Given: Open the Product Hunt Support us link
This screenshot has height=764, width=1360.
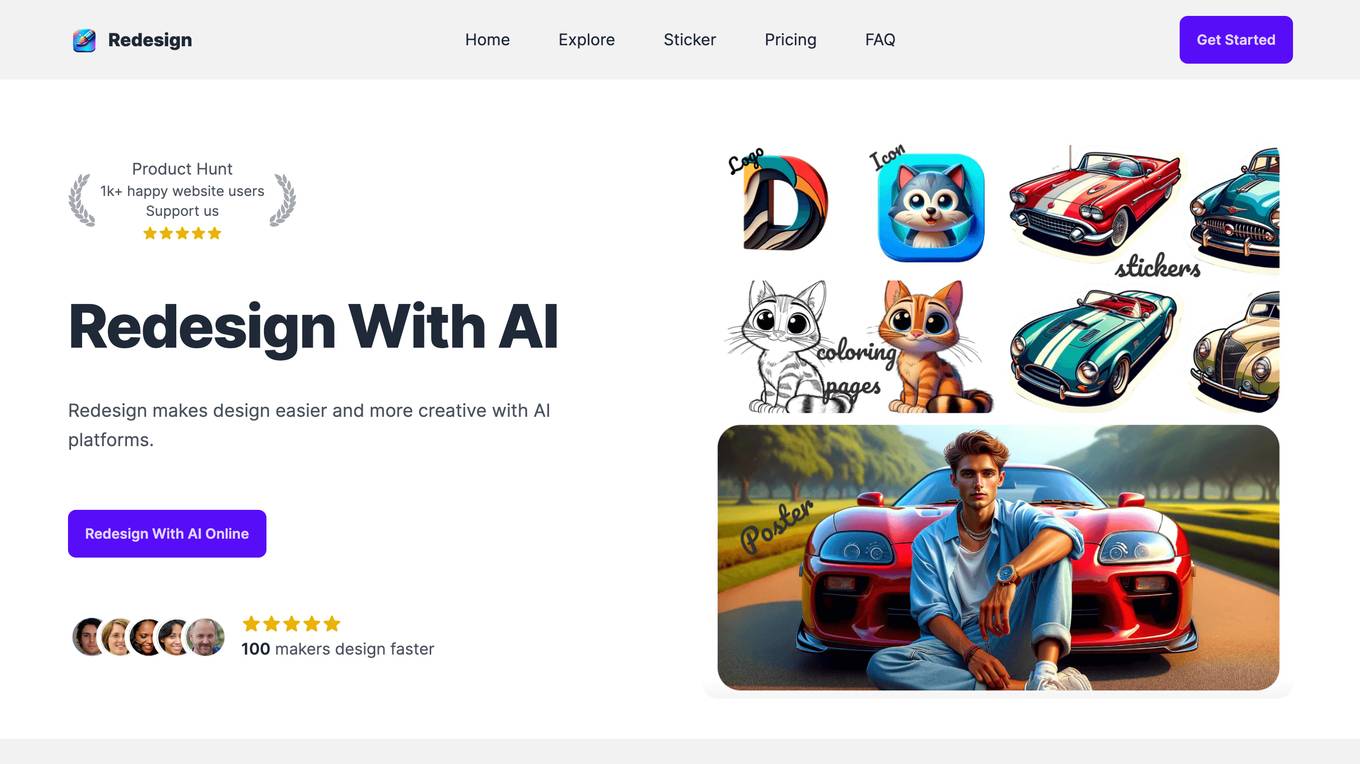Looking at the screenshot, I should pyautogui.click(x=182, y=211).
